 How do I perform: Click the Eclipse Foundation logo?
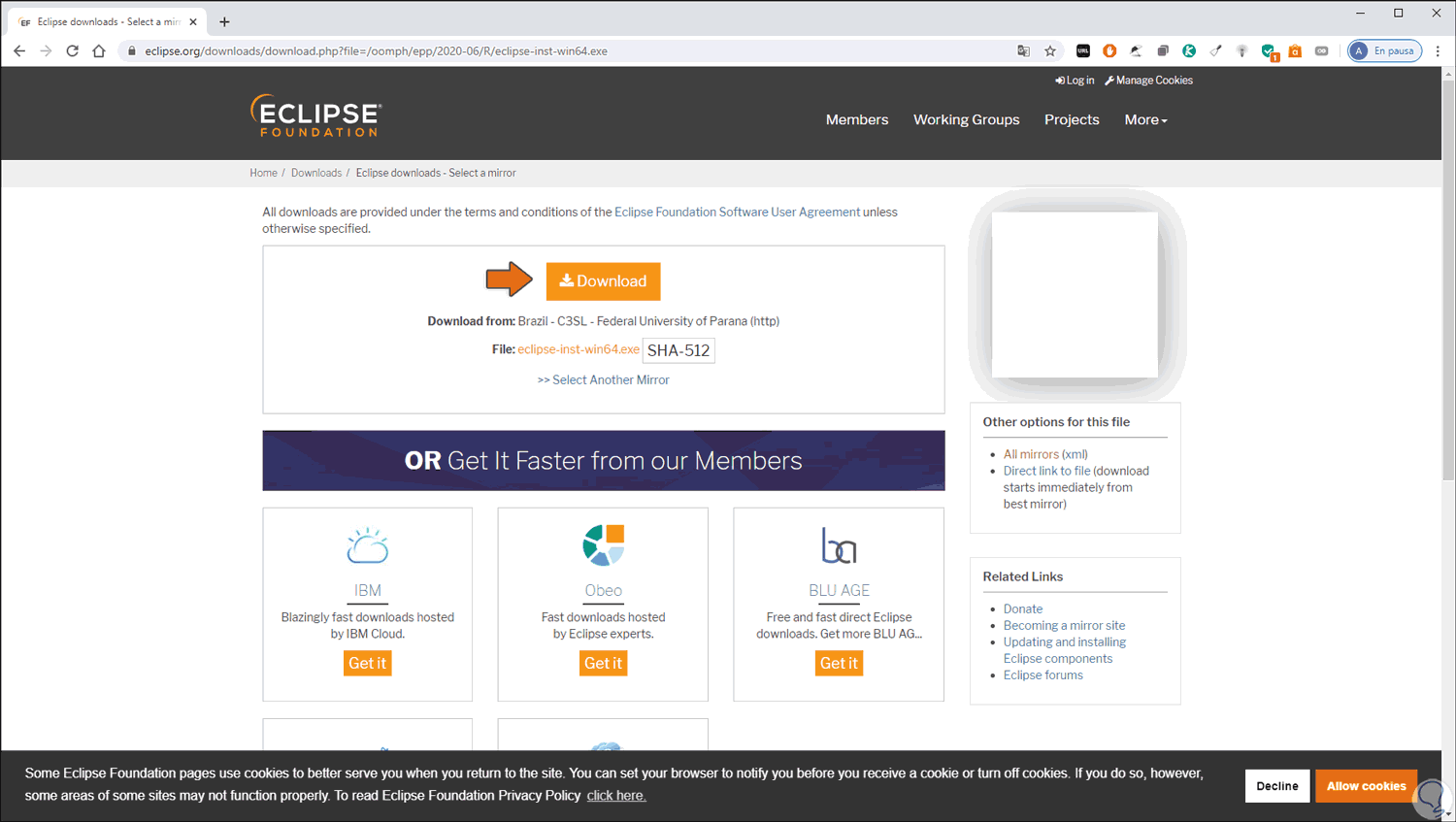tap(316, 115)
